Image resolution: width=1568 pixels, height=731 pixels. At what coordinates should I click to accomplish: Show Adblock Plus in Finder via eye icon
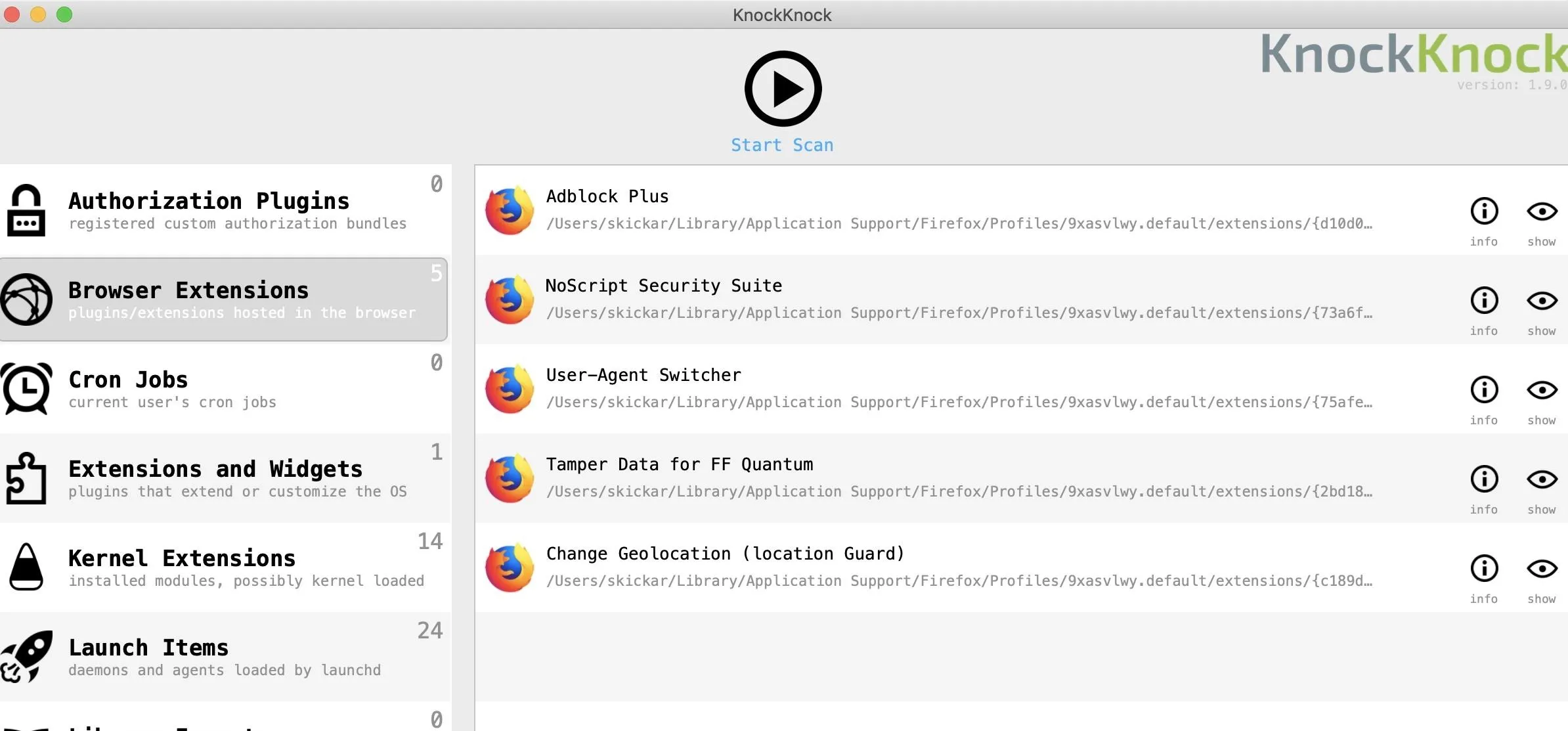(1542, 211)
